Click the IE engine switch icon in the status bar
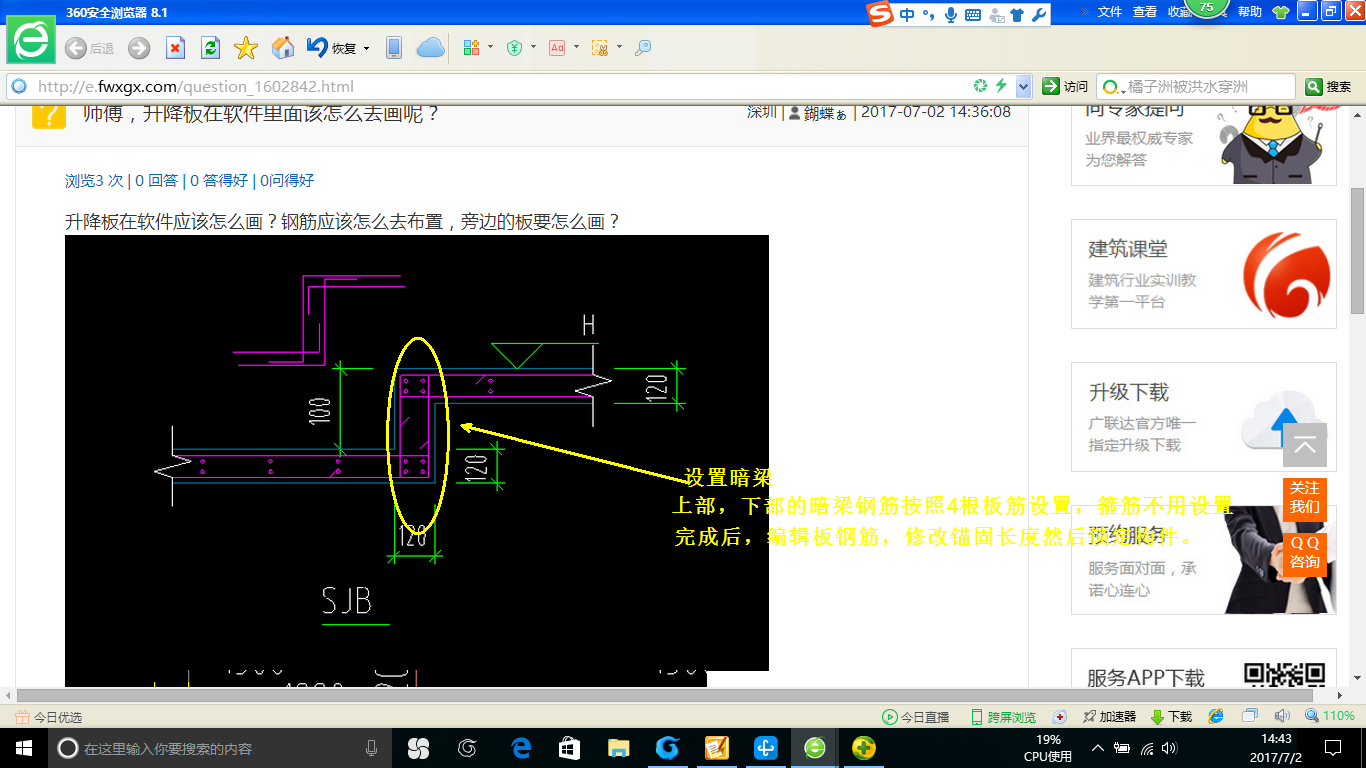The height and width of the screenshot is (768, 1366). click(x=1216, y=716)
